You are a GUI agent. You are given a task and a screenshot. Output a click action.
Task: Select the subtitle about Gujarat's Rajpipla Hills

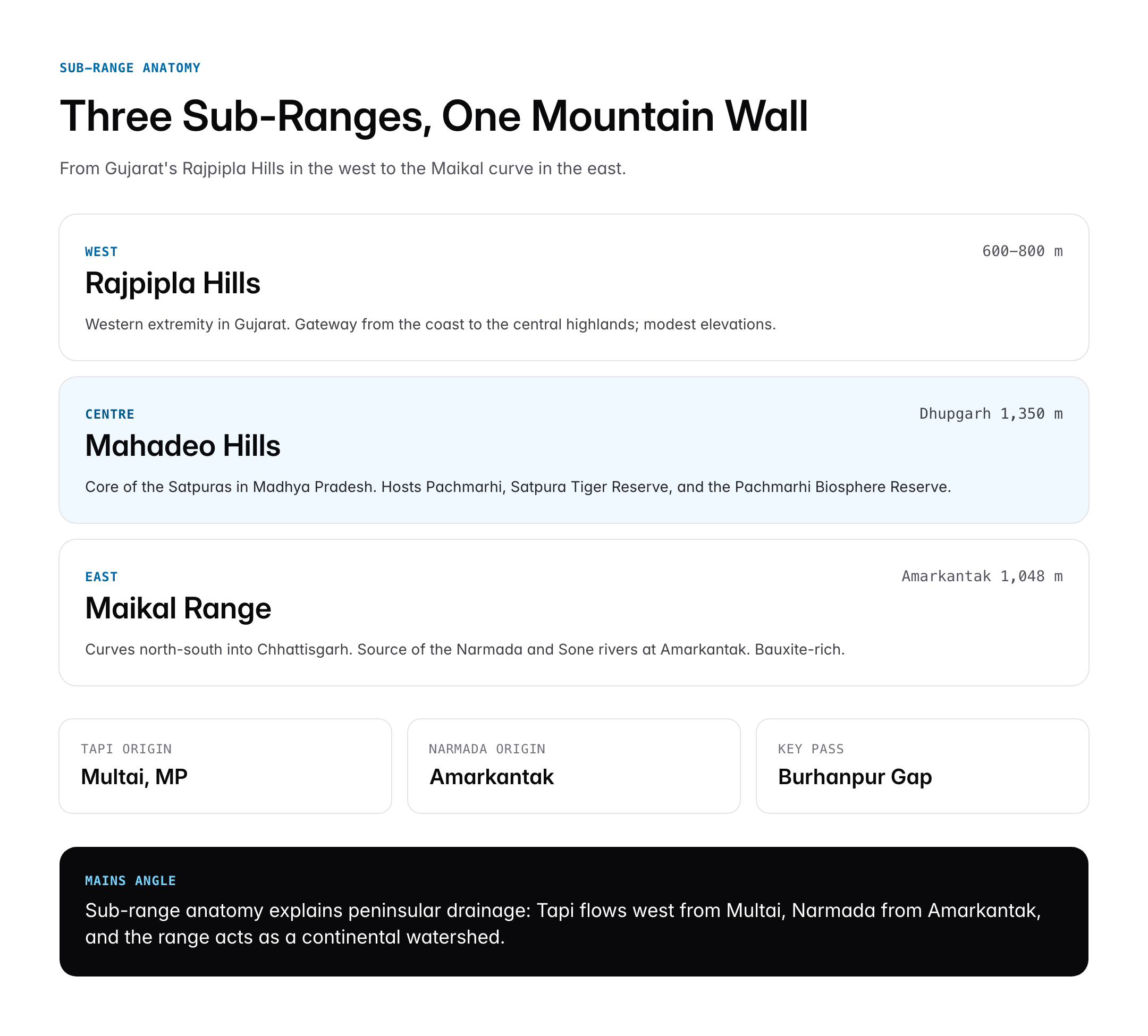[x=342, y=169]
